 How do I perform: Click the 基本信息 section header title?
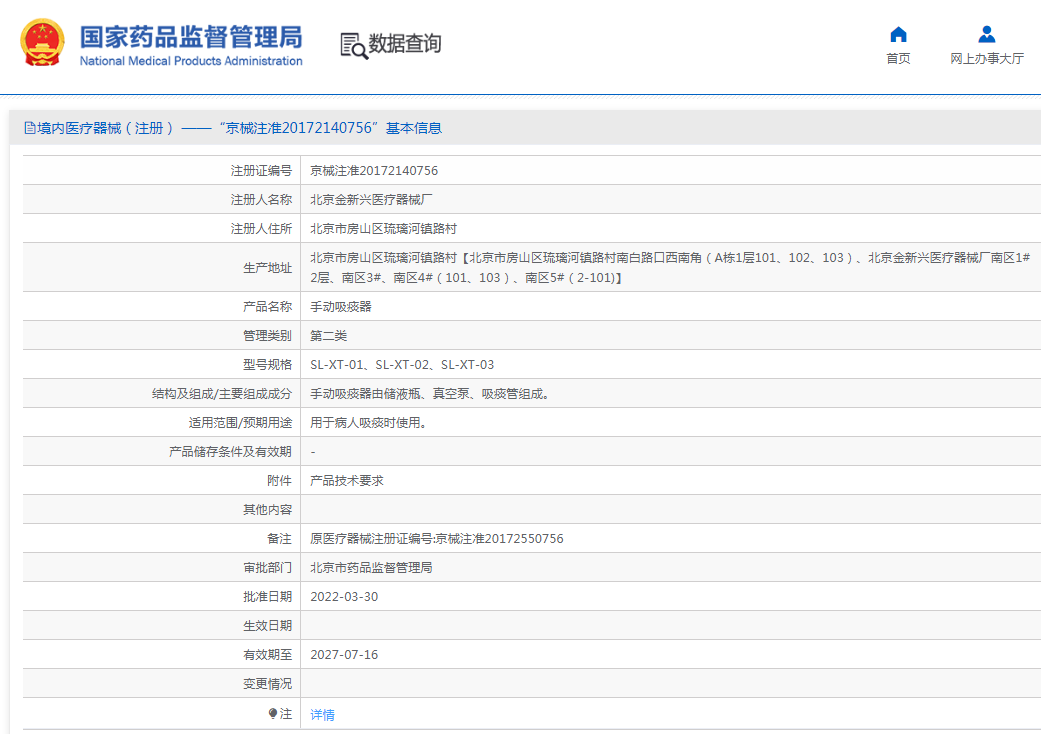pyautogui.click(x=413, y=128)
